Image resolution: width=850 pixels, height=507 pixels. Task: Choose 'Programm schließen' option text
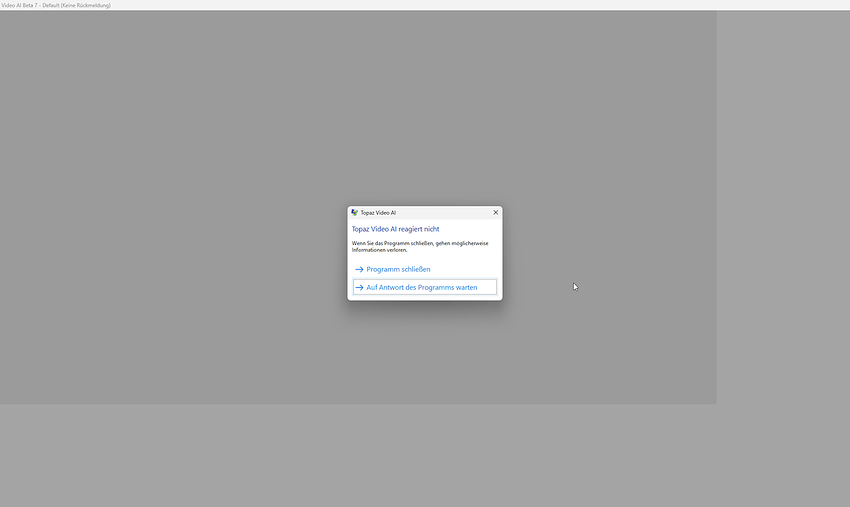point(398,270)
